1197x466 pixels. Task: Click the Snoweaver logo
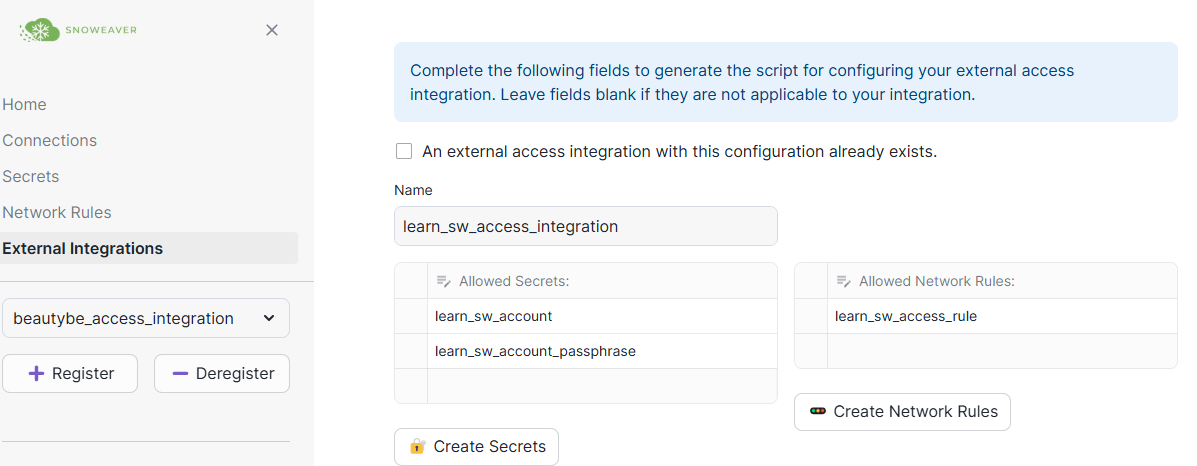tap(78, 30)
